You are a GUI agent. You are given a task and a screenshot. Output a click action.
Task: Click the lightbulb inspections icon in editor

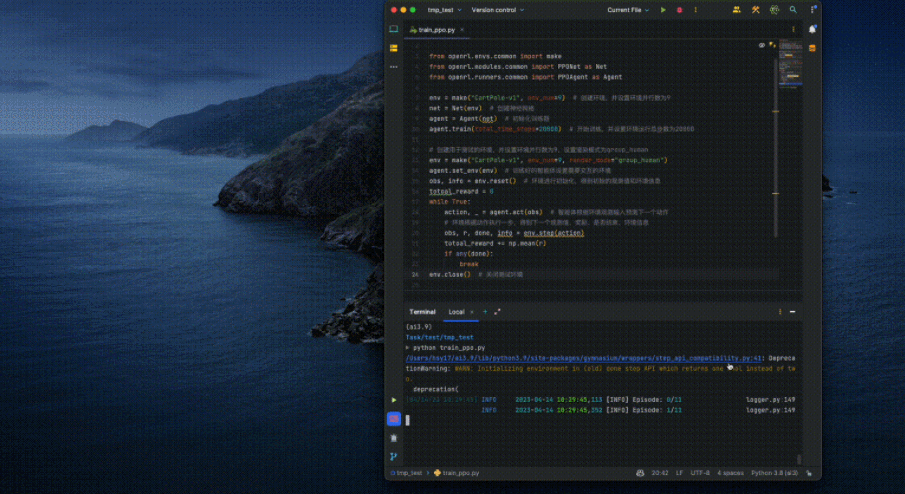click(772, 45)
